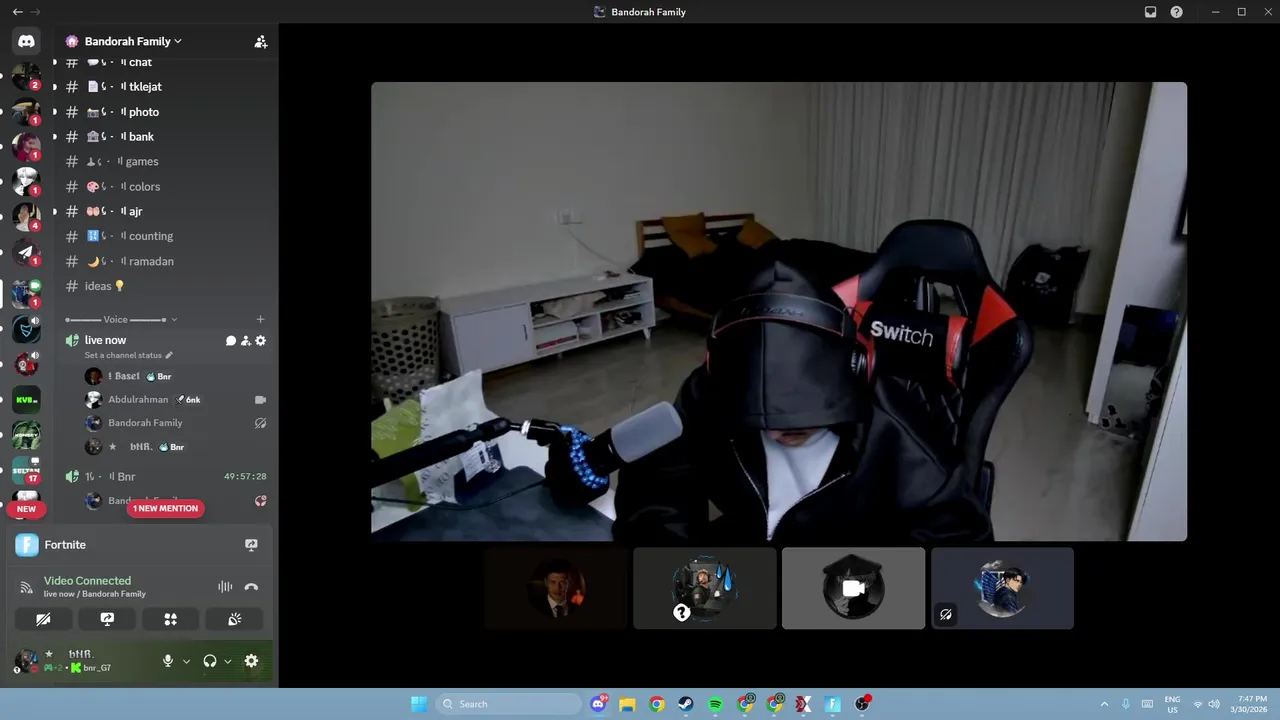Click the invite people icon beside server name

pos(261,42)
